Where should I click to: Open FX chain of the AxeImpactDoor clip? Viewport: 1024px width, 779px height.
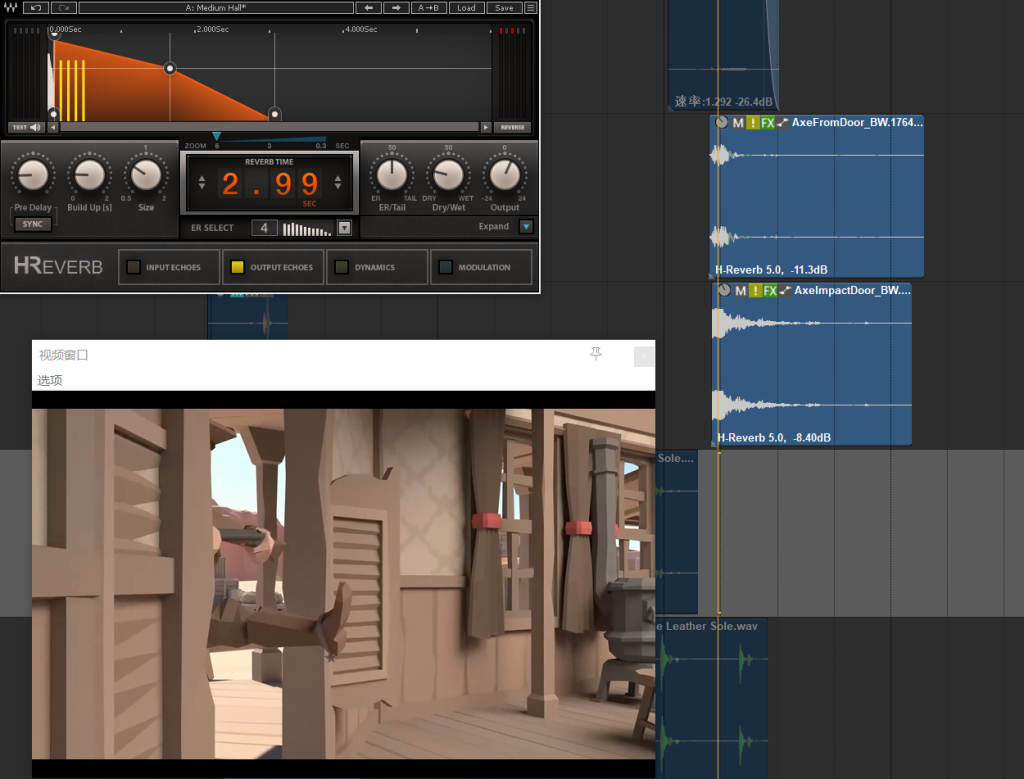tap(770, 291)
